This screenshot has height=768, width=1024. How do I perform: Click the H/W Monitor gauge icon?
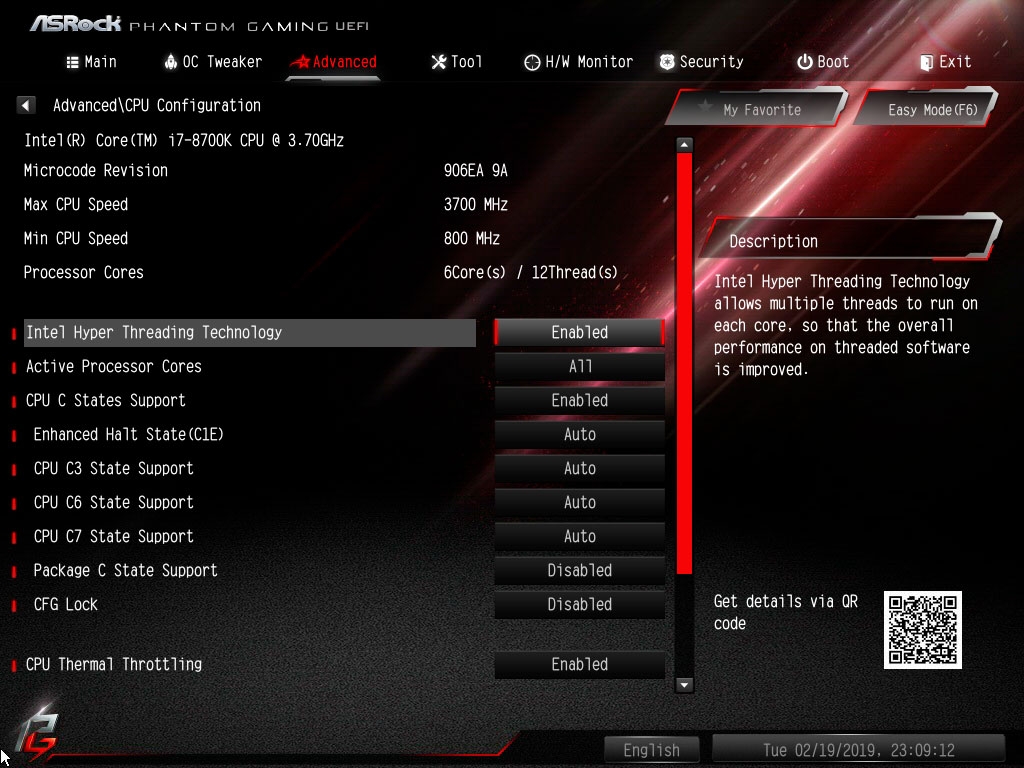532,62
